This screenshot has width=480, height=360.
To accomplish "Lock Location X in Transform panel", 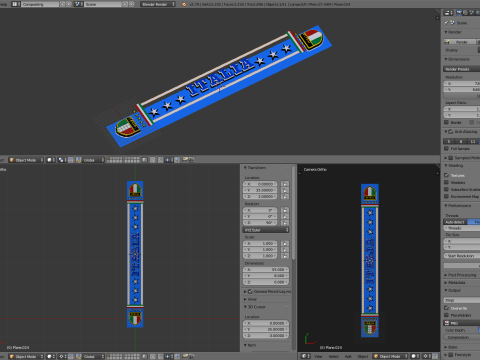I will click(x=285, y=184).
